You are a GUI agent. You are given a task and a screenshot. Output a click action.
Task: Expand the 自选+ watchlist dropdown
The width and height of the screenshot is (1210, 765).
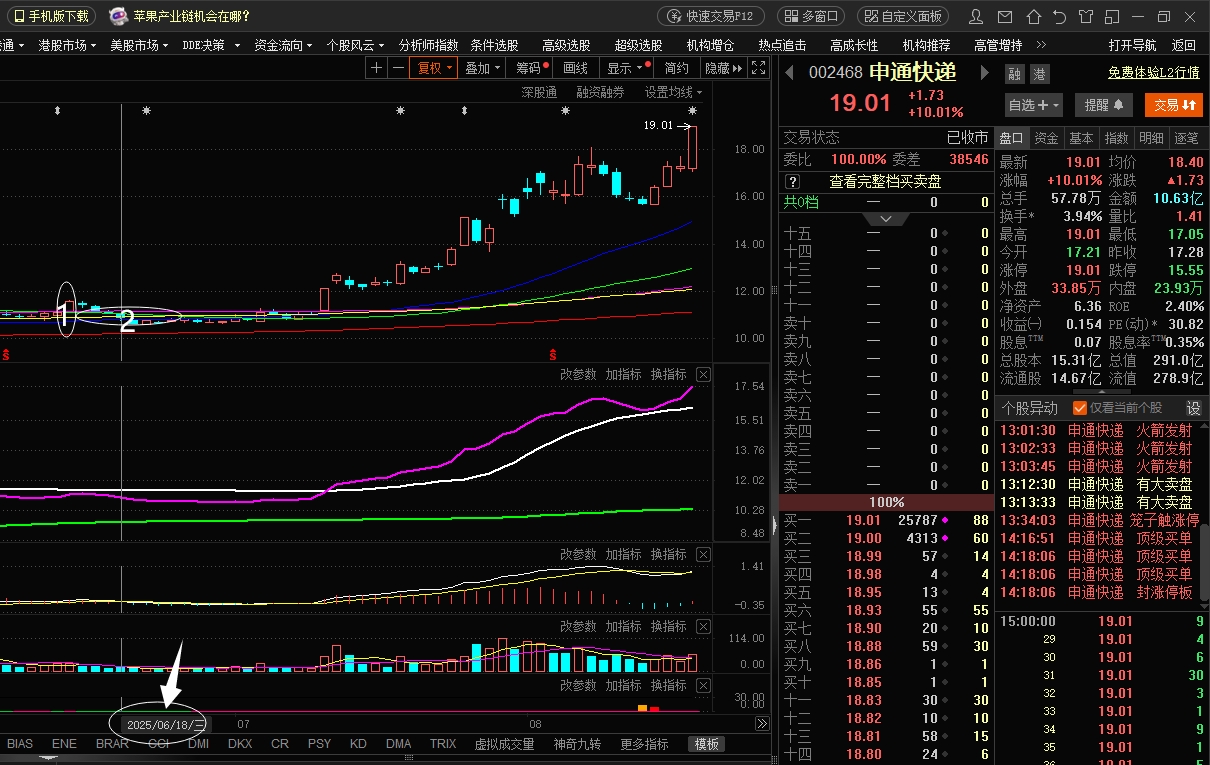(1034, 104)
